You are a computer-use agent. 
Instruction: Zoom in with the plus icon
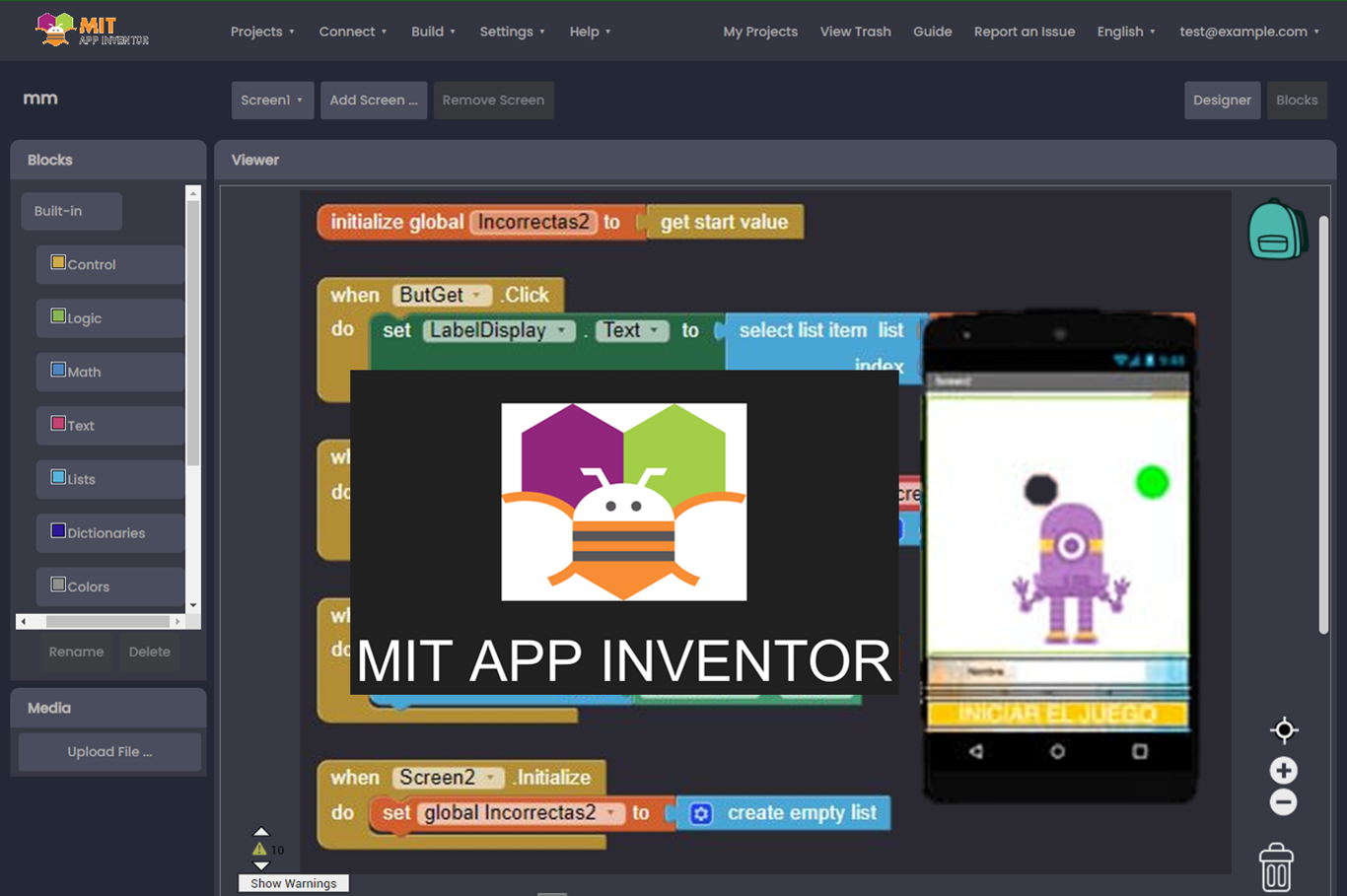click(1283, 770)
